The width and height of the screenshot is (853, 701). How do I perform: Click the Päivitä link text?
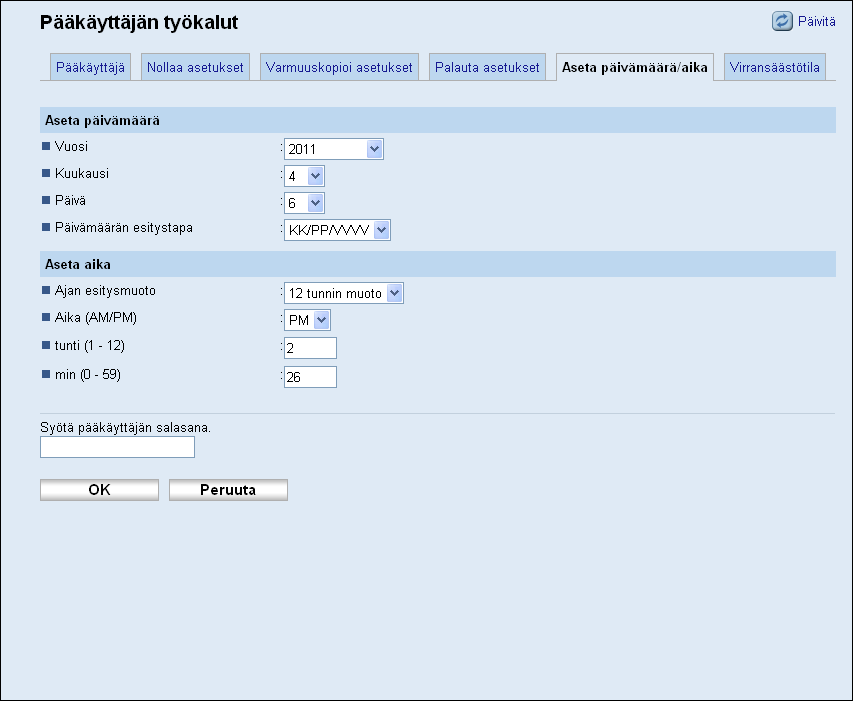click(x=817, y=21)
